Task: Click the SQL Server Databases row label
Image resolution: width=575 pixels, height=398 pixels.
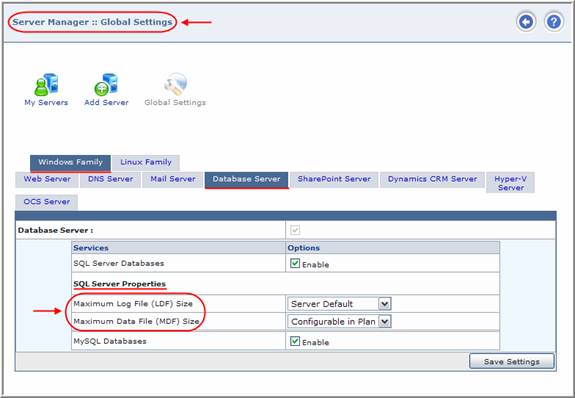Action: pos(118,263)
